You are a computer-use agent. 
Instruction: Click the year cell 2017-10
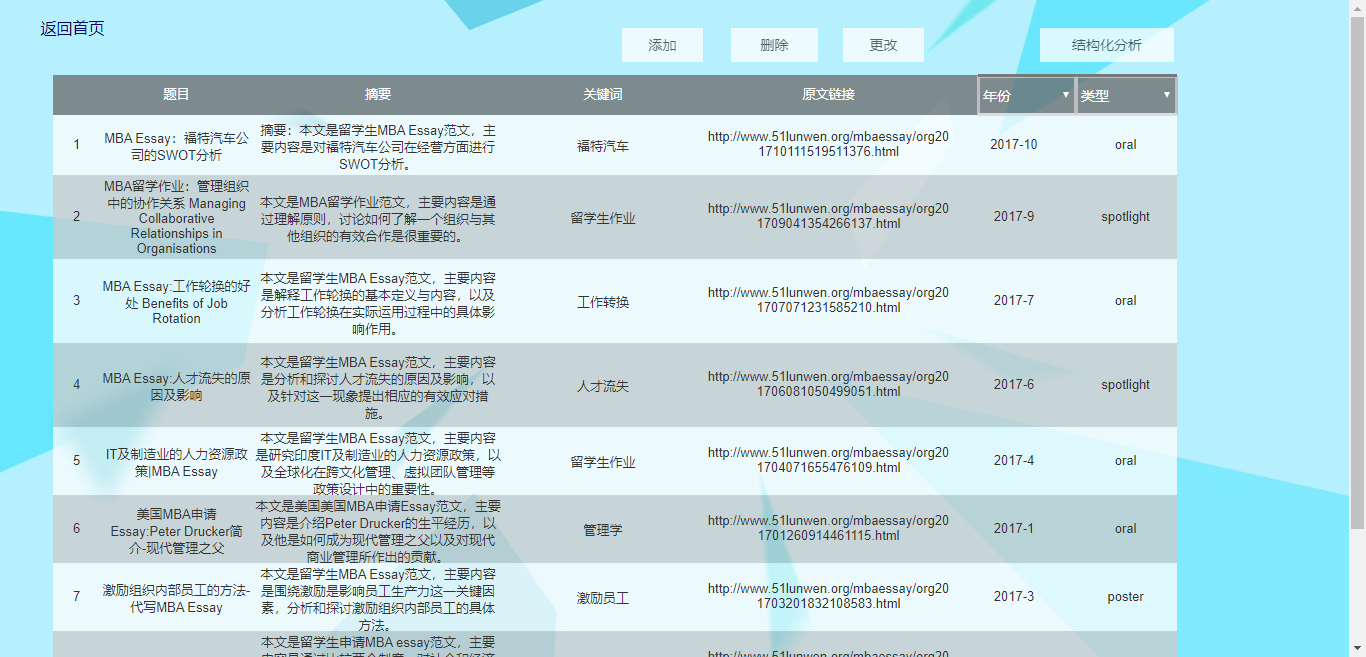[1014, 144]
